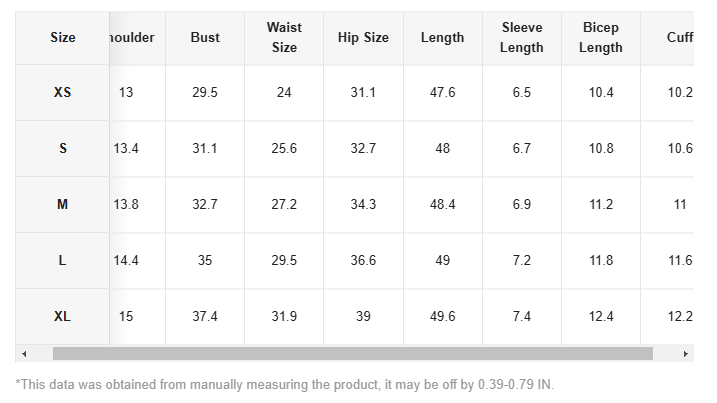Click the left scroll arrow of the scrollbar
Screen dimensions: 717x403
click(23, 354)
